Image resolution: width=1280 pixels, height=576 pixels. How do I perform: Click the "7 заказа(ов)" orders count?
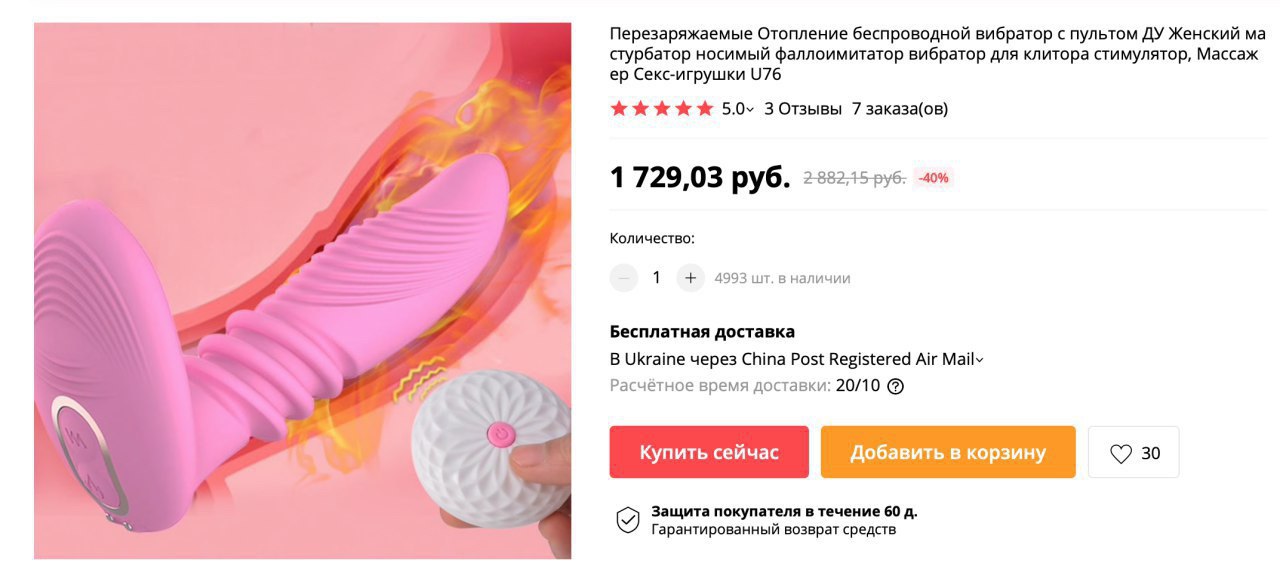click(x=900, y=109)
